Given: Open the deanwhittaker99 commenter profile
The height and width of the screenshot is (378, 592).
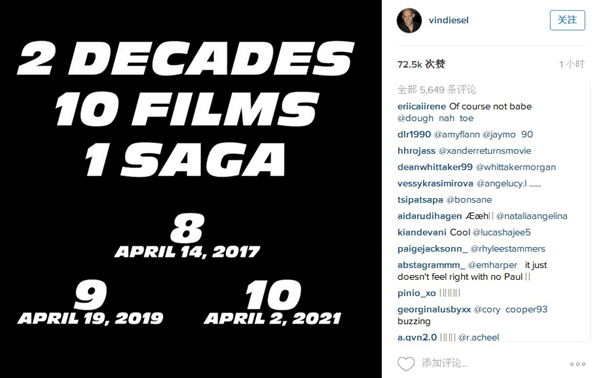Looking at the screenshot, I should (435, 167).
